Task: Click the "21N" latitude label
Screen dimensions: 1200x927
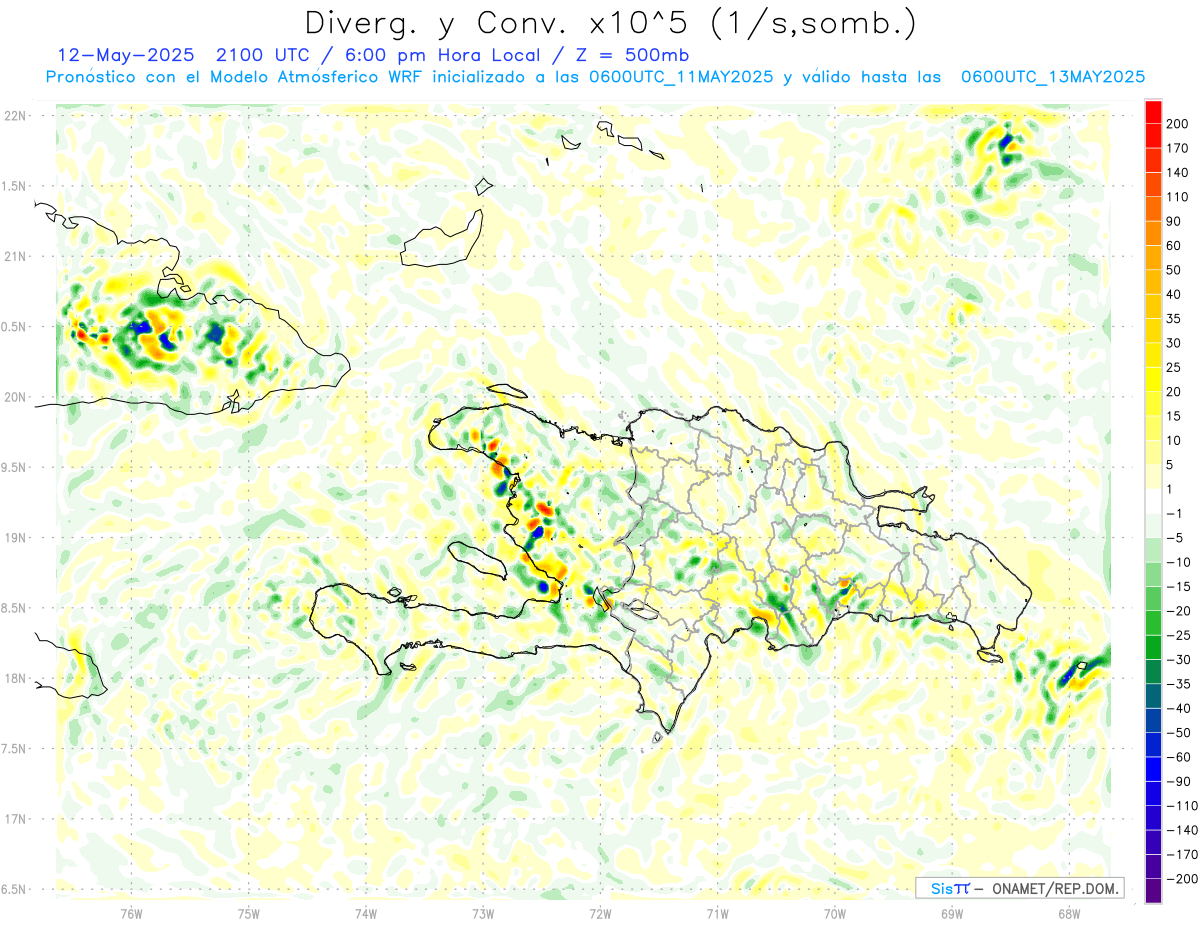Action: coord(16,256)
